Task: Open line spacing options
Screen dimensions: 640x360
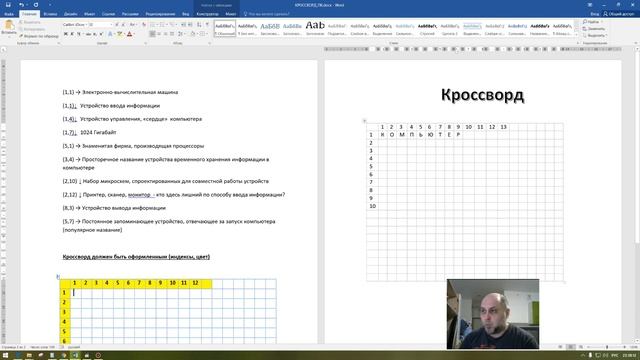Action: pos(181,34)
